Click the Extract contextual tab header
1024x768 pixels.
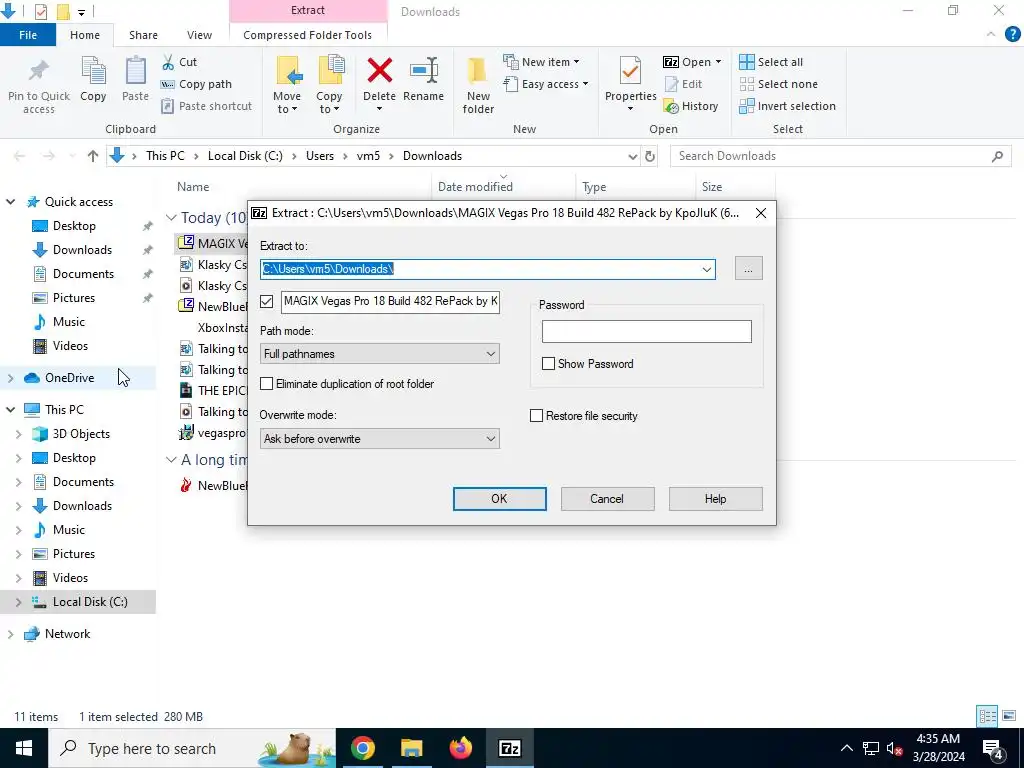coord(308,10)
